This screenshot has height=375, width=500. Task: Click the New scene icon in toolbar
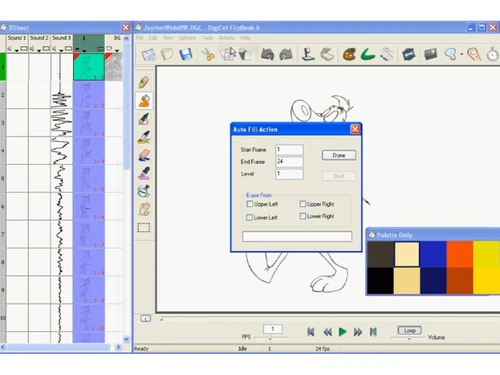coord(148,54)
